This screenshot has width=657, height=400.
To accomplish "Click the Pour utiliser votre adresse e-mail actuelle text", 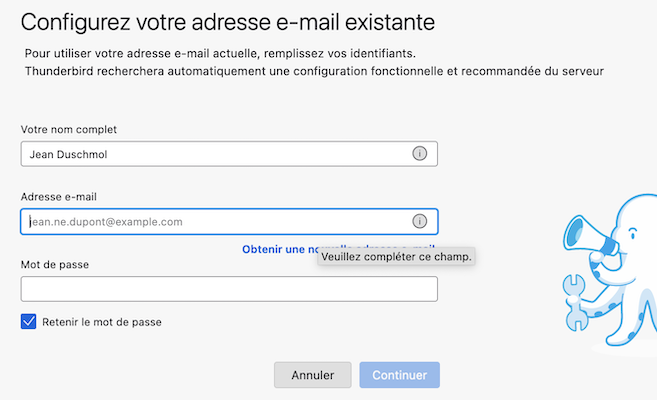I will point(220,54).
